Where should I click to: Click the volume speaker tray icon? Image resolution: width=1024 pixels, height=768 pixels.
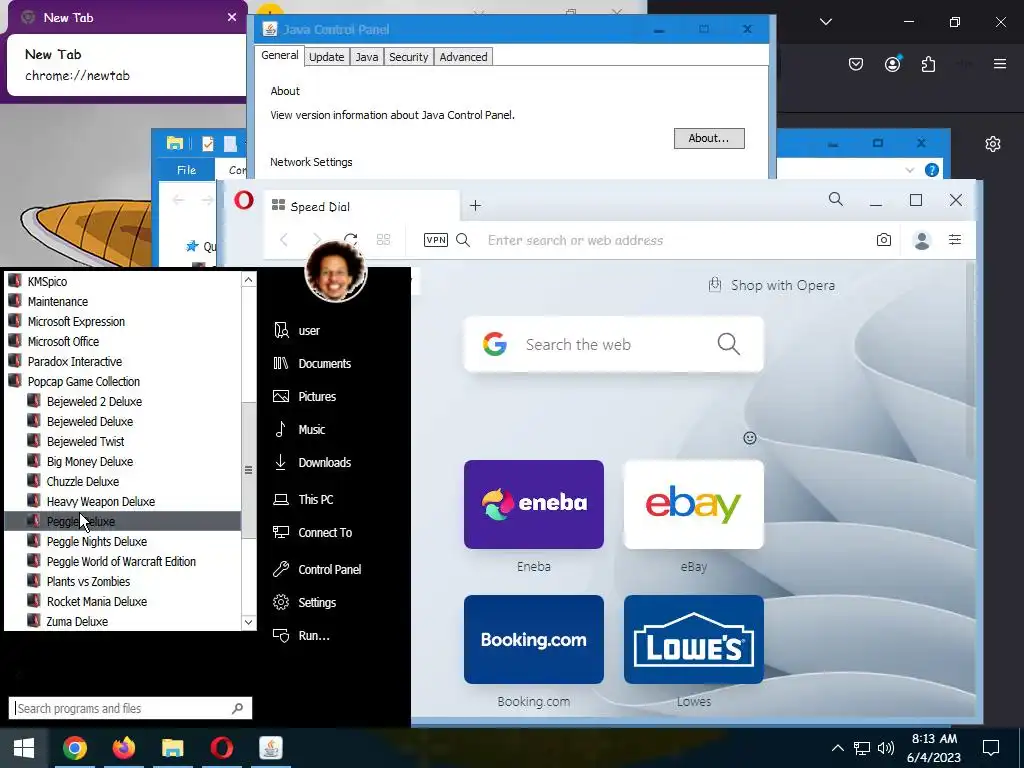point(886,748)
